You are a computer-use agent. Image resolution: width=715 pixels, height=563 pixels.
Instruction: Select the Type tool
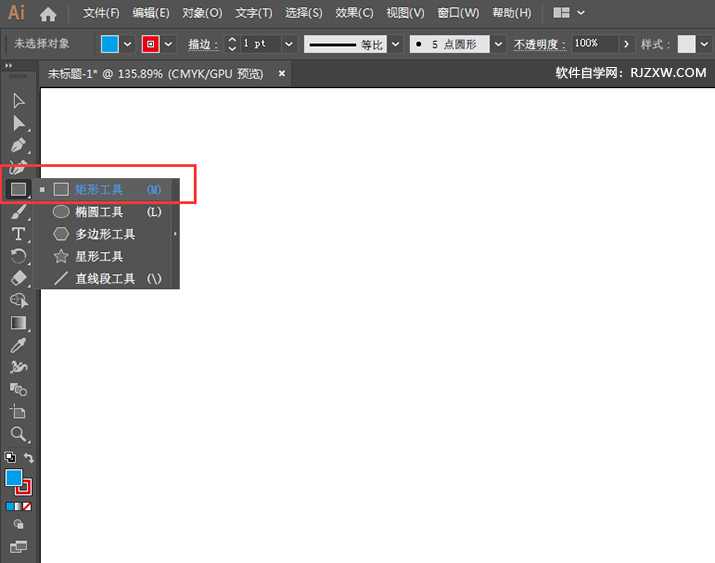[x=18, y=234]
